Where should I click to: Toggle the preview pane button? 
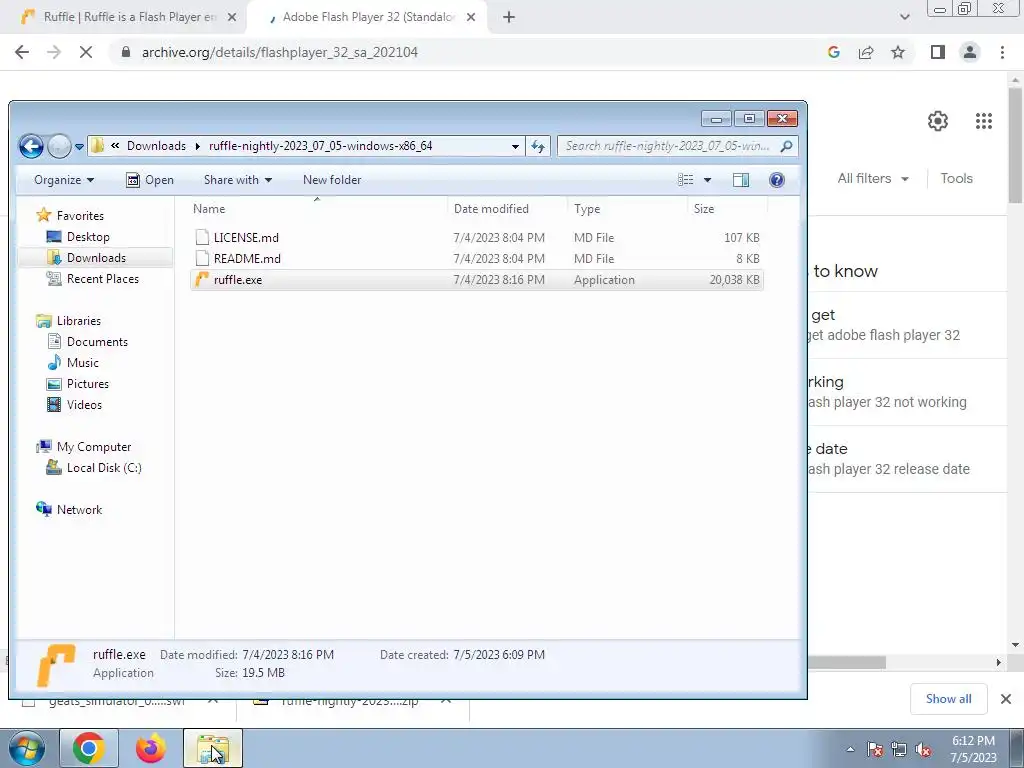(741, 180)
